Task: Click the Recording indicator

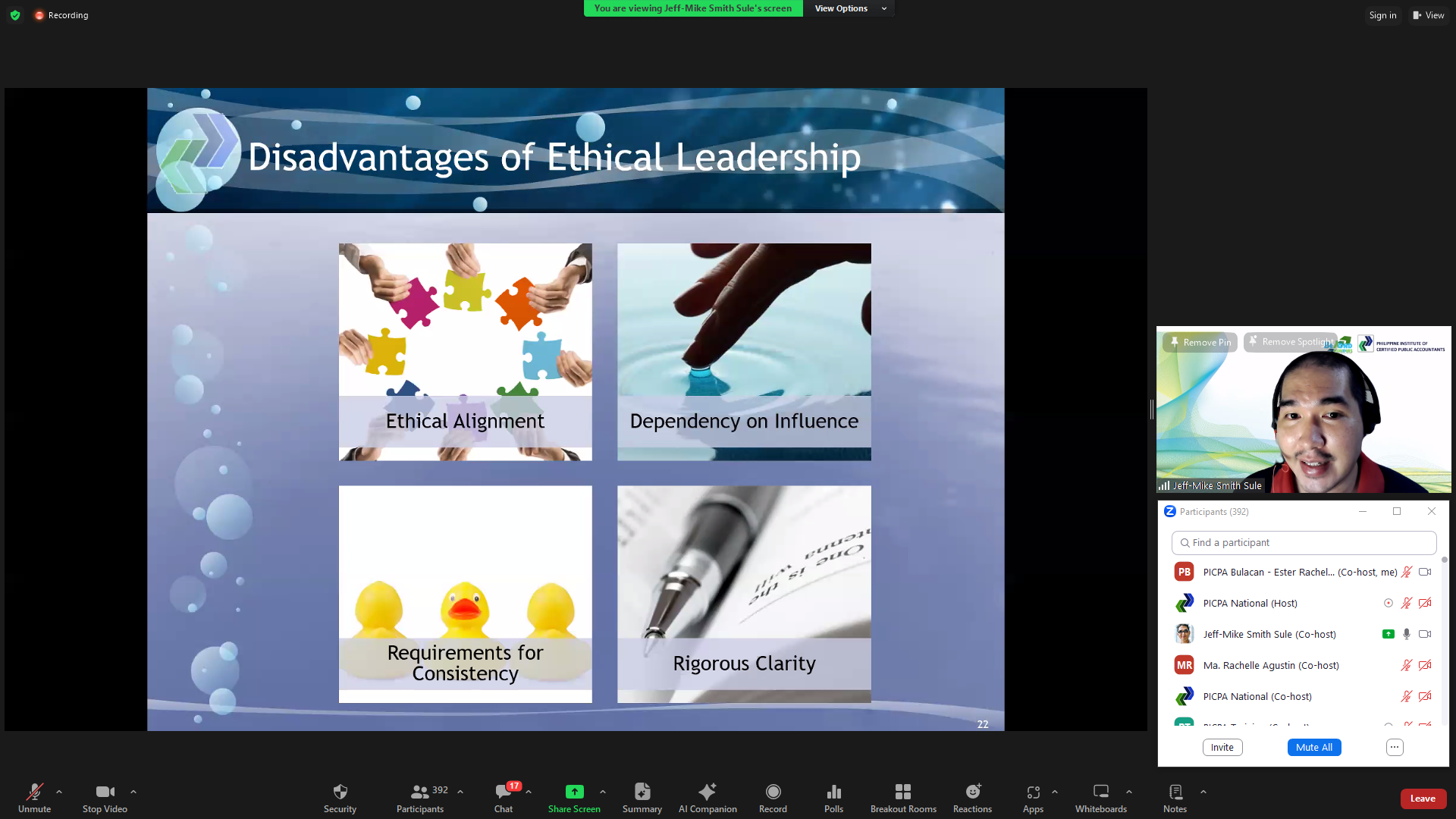Action: point(61,15)
